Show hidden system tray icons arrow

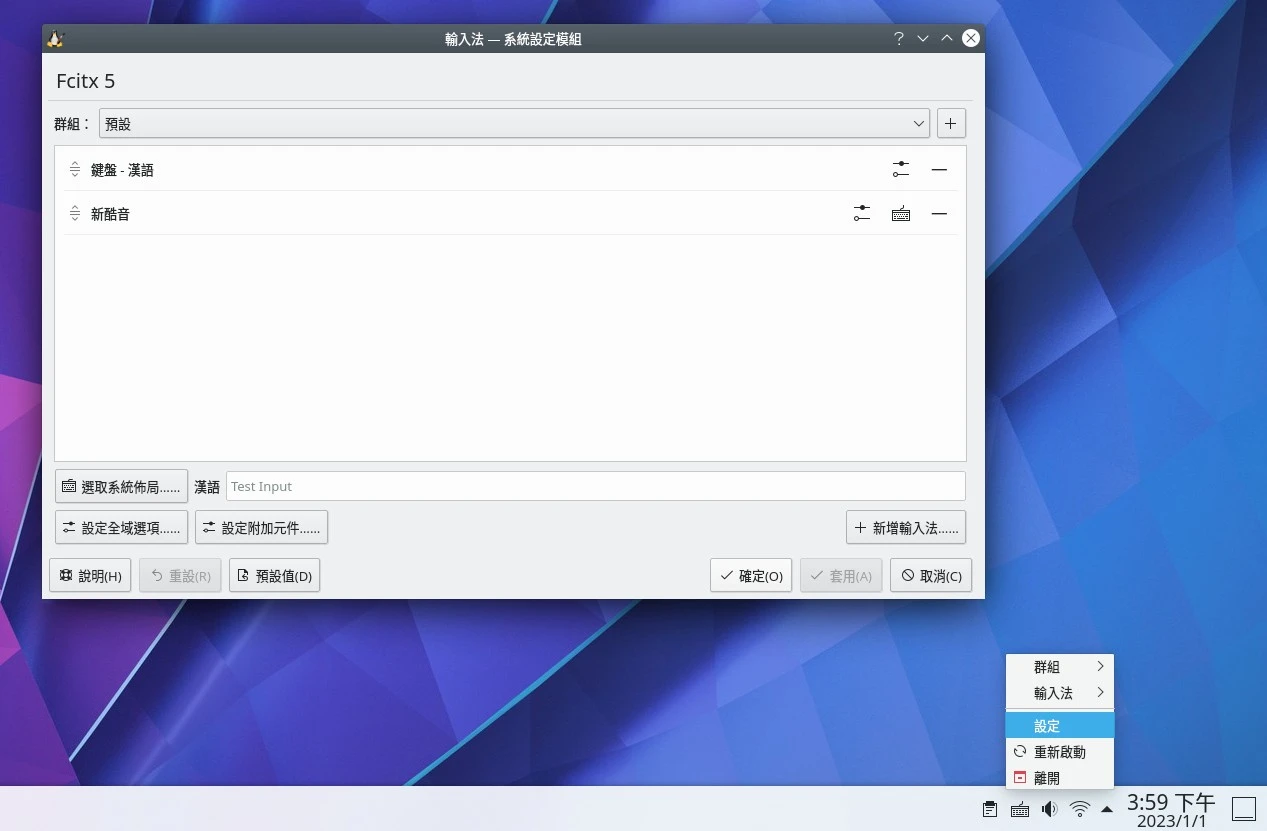pos(1107,809)
